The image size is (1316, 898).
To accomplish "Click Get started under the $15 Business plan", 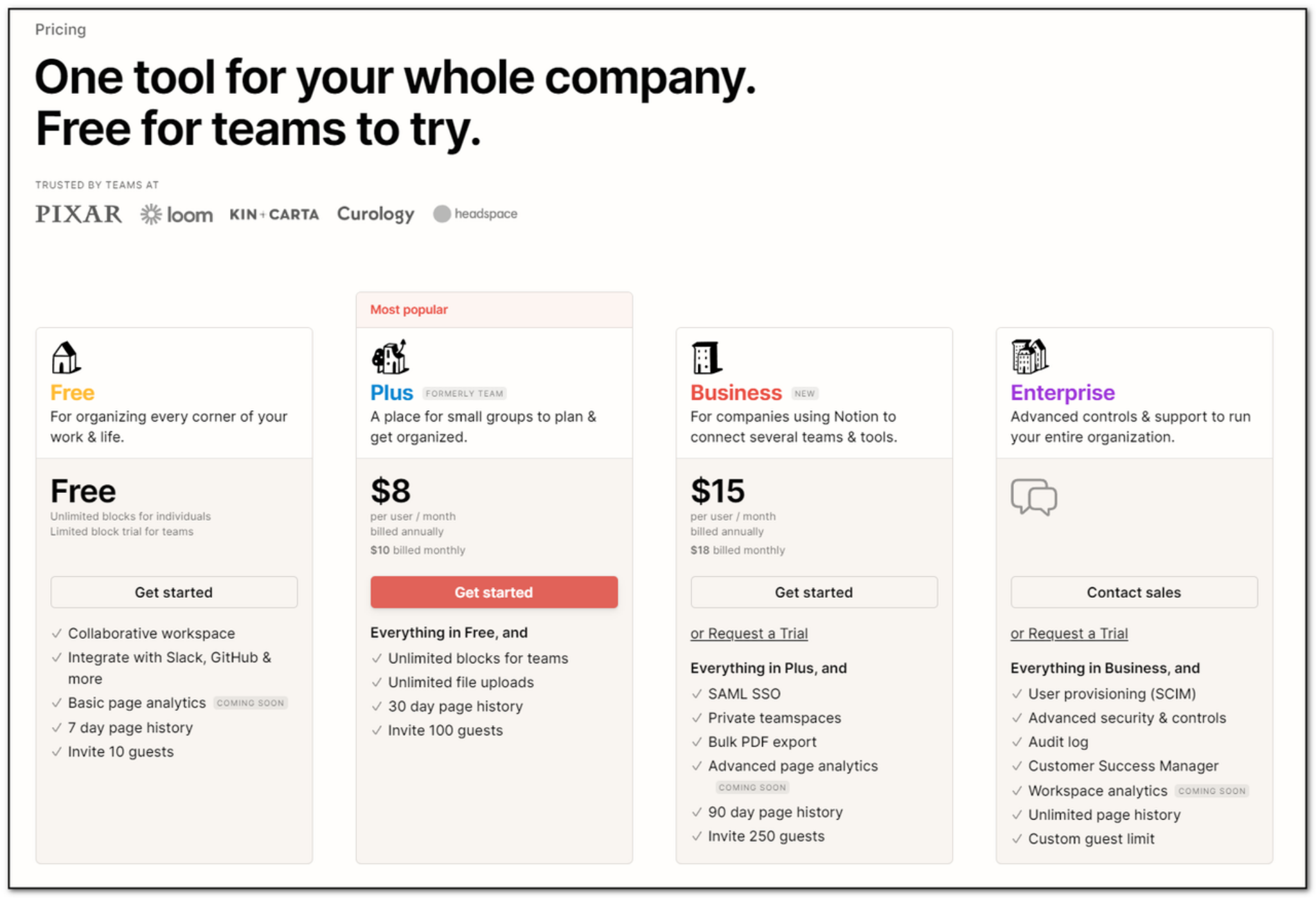I will coord(814,592).
